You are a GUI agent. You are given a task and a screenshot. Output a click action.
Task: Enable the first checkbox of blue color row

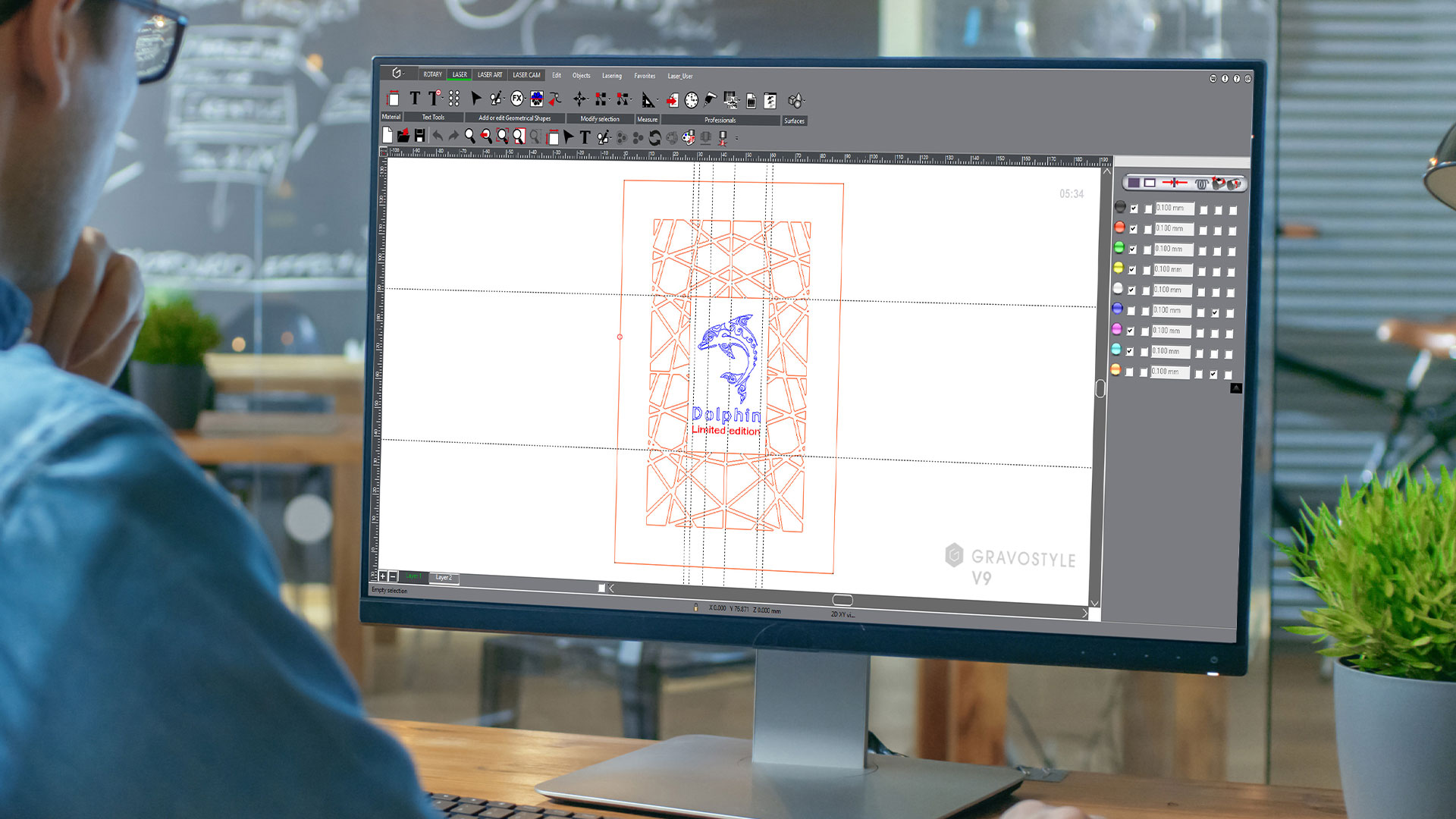click(x=1131, y=311)
